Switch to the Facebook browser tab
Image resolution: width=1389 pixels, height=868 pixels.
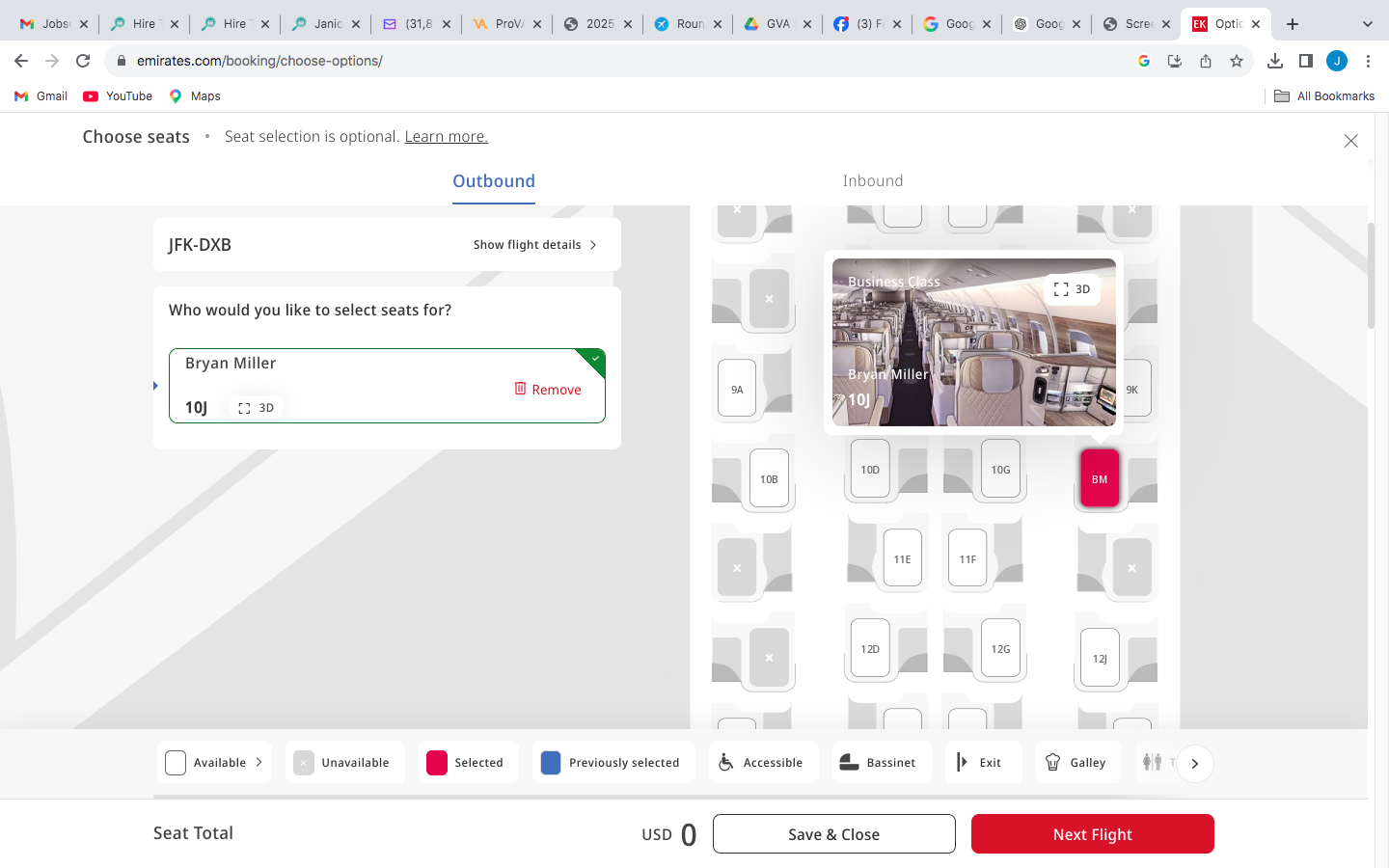(867, 24)
